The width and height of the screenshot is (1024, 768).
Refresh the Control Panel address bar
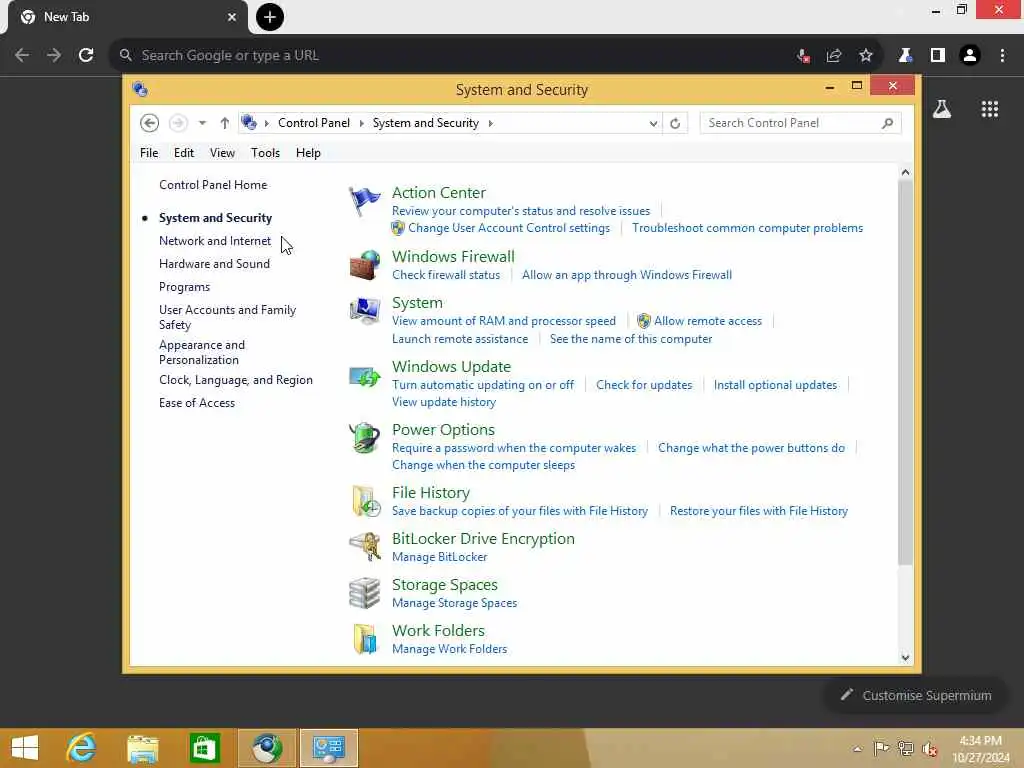pyautogui.click(x=675, y=123)
